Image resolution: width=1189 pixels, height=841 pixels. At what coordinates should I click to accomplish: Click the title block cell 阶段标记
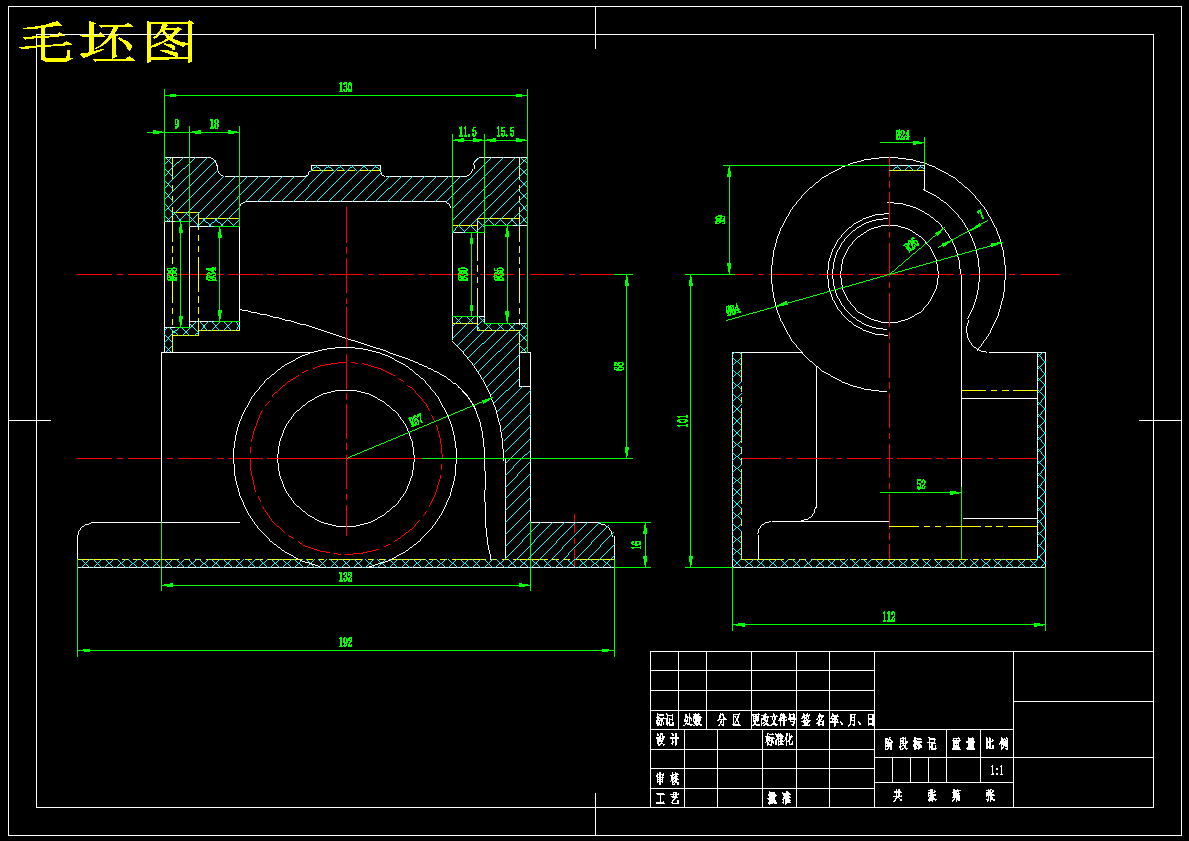(x=911, y=745)
